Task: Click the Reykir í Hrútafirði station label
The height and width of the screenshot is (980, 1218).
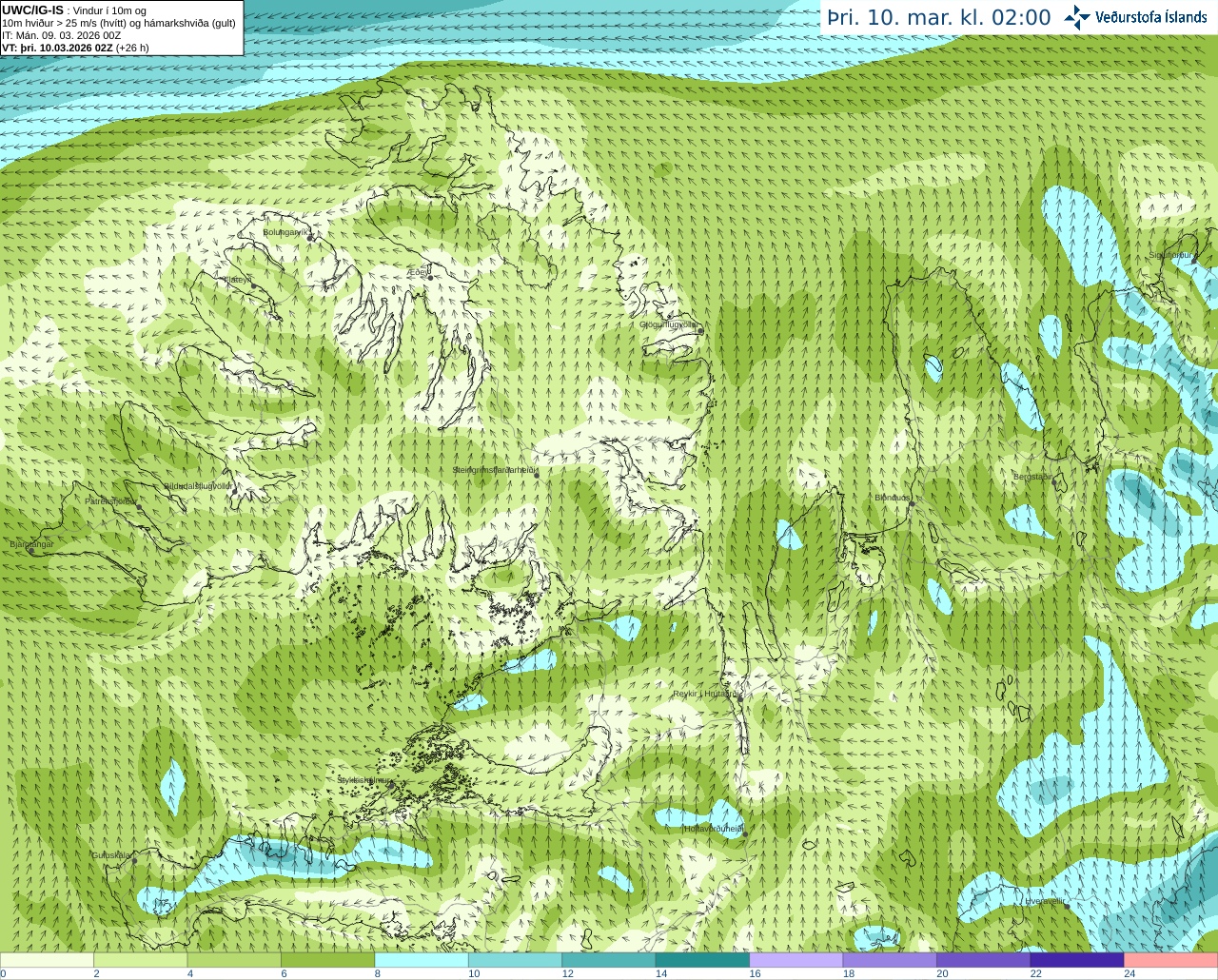Action: point(706,694)
